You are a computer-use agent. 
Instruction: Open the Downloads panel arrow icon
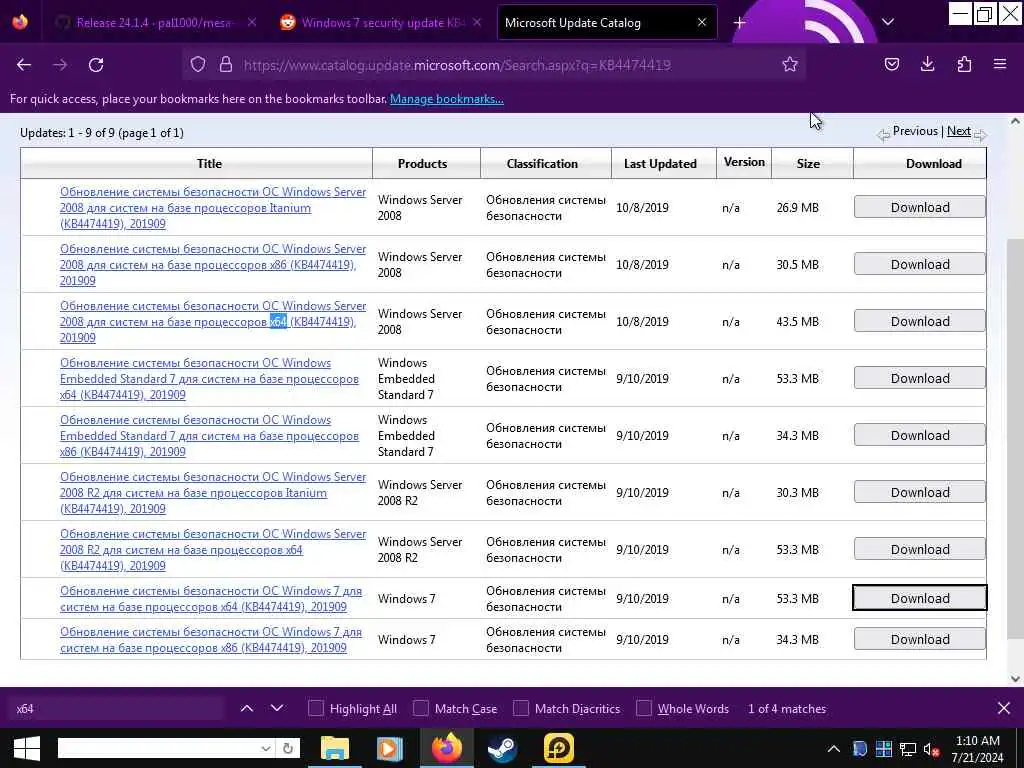pyautogui.click(x=927, y=64)
